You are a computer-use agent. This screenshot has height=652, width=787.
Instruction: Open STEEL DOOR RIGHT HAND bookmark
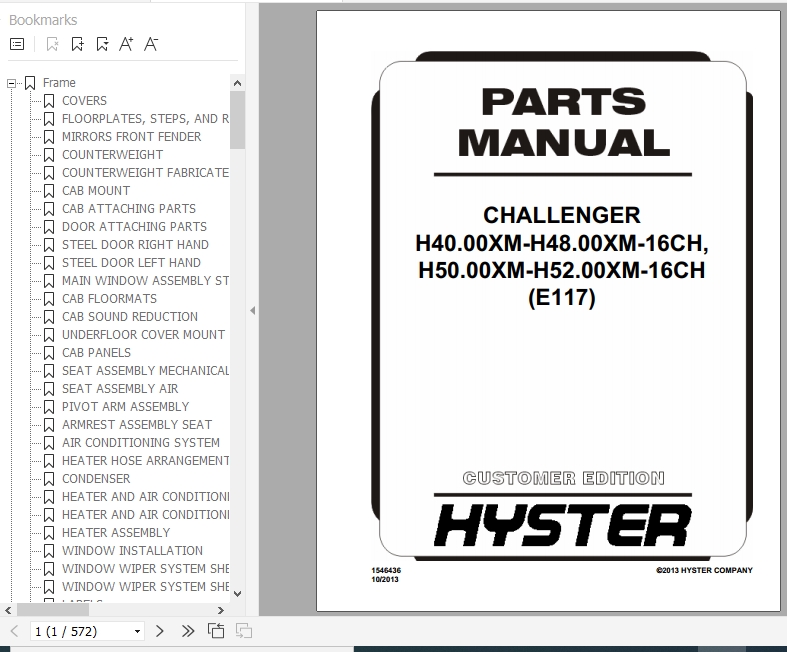pyautogui.click(x=136, y=245)
